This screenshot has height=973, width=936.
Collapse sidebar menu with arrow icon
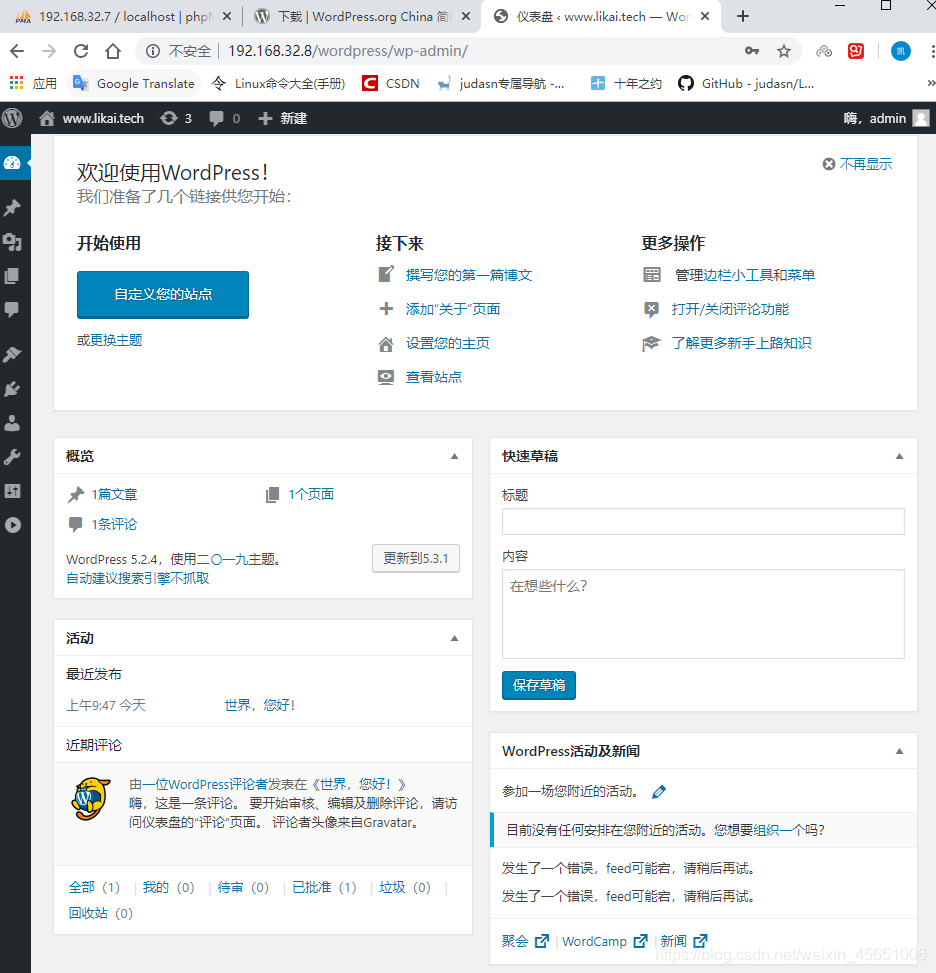click(x=12, y=525)
